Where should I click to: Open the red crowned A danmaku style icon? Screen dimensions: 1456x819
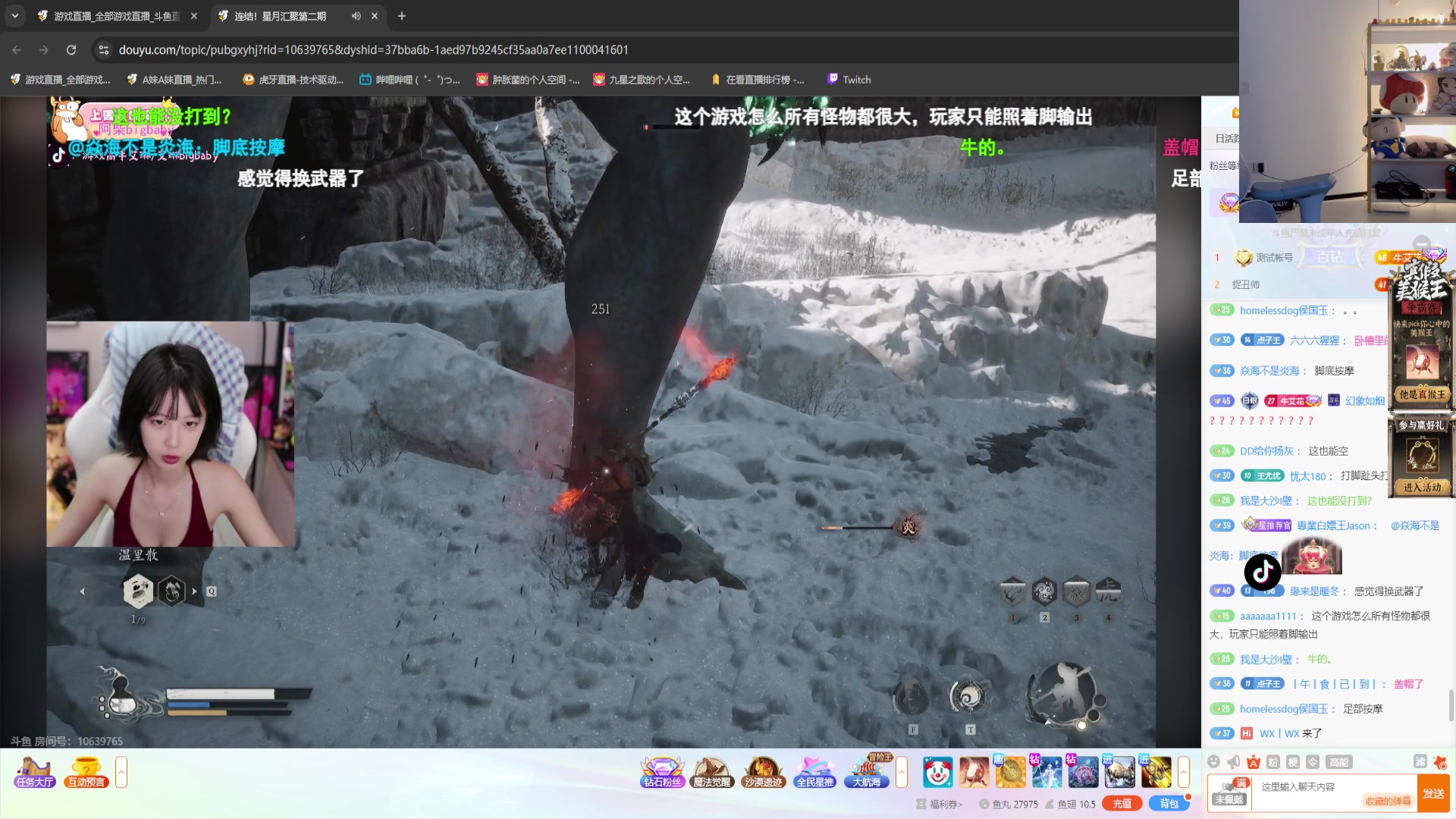coord(1254,762)
